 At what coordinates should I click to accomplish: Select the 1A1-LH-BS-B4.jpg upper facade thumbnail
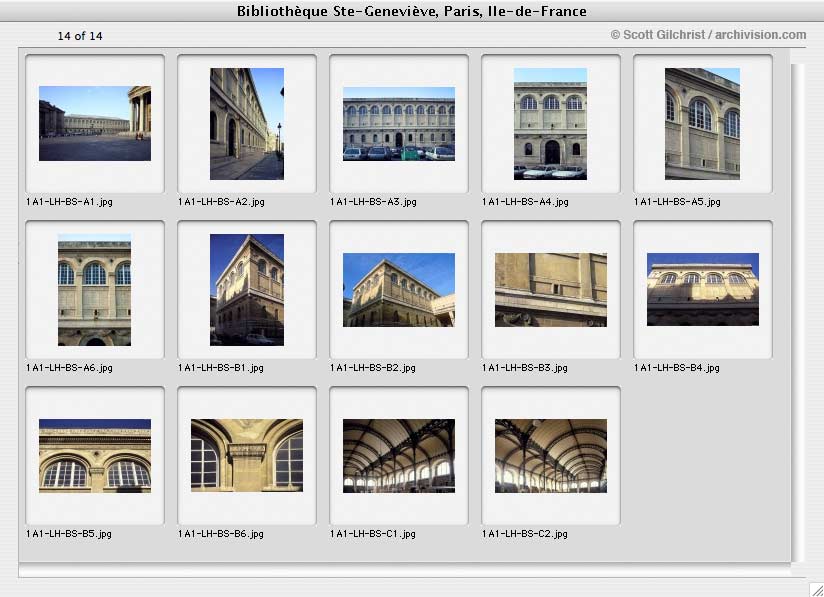coord(703,290)
